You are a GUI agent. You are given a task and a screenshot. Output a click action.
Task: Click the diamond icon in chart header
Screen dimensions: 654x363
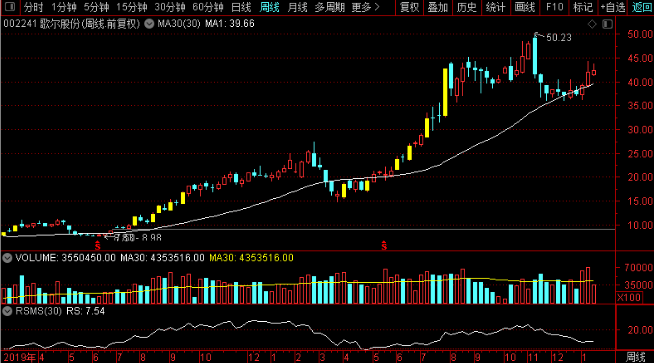tap(592, 24)
